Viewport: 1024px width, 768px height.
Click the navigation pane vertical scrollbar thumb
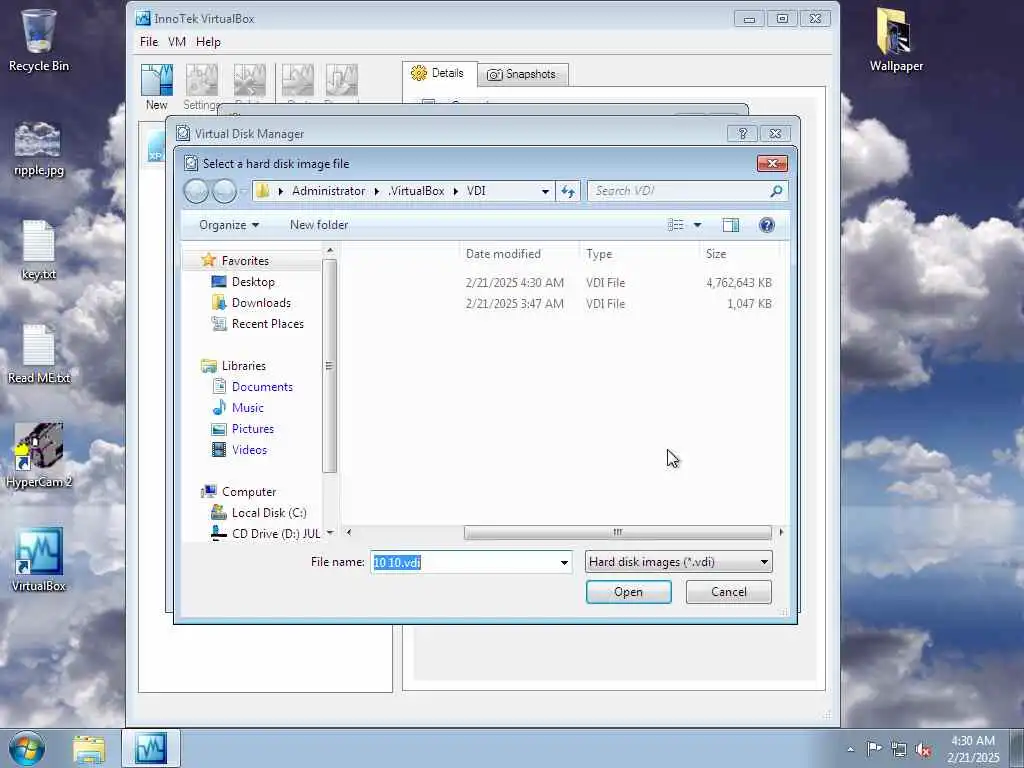click(x=330, y=366)
